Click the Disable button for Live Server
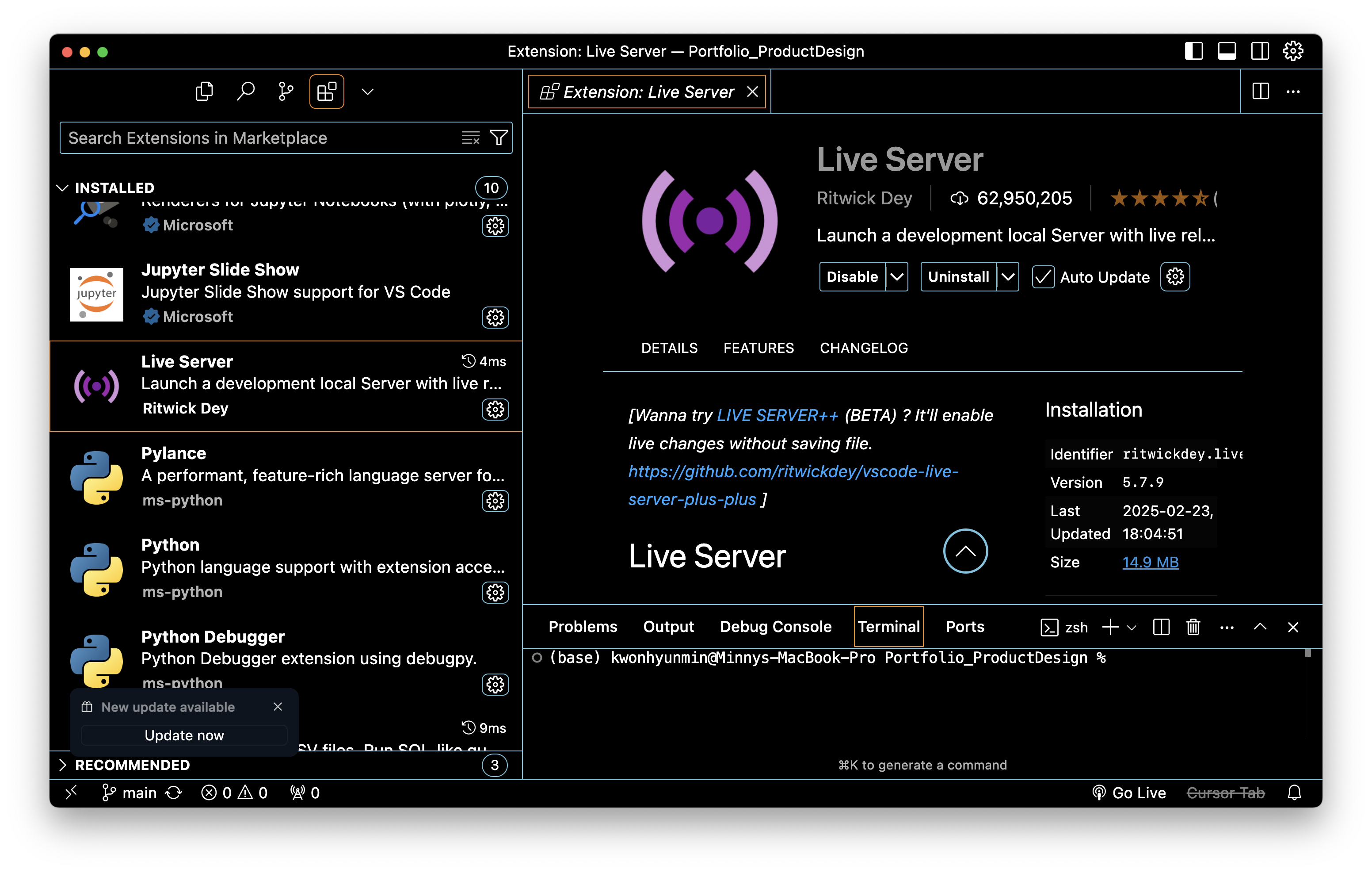This screenshot has width=1372, height=873. 852,277
